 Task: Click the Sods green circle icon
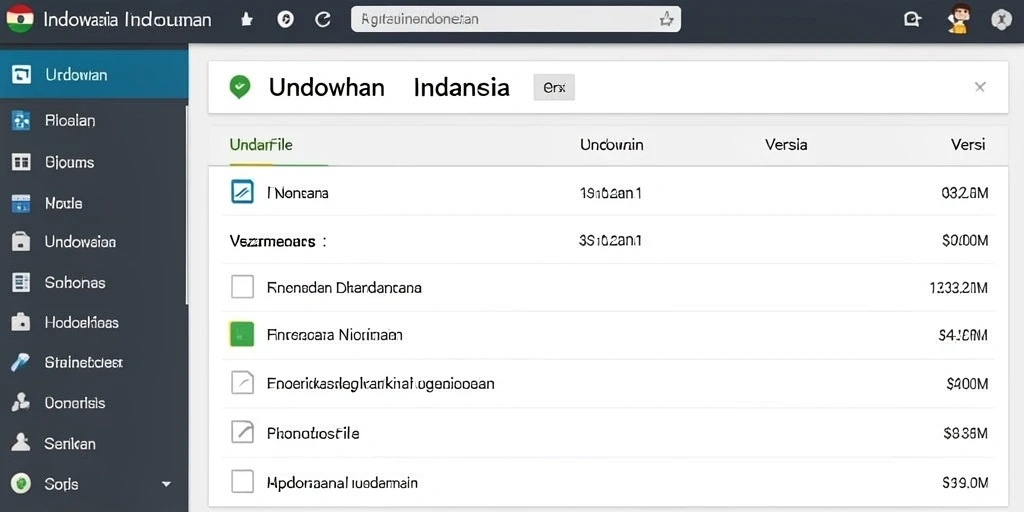22,483
